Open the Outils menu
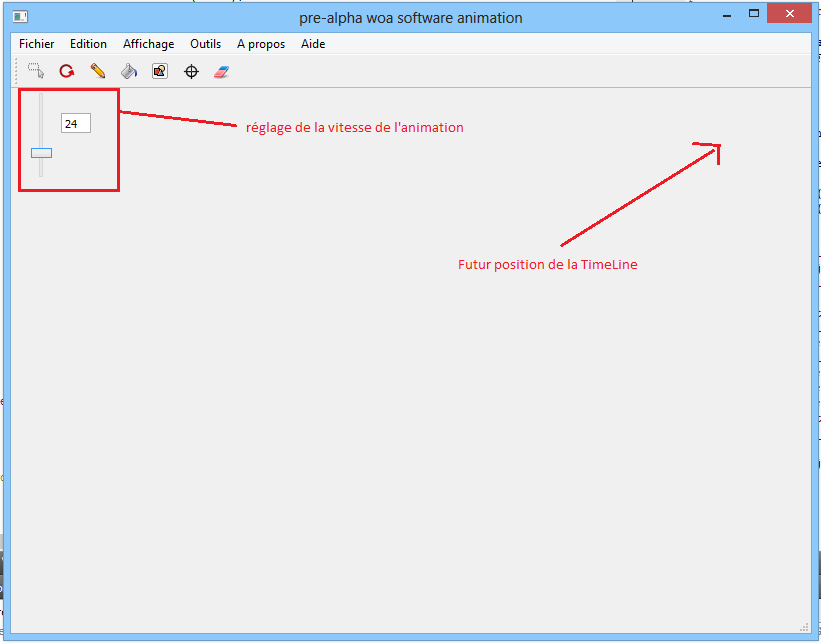The height and width of the screenshot is (643, 821). [205, 44]
